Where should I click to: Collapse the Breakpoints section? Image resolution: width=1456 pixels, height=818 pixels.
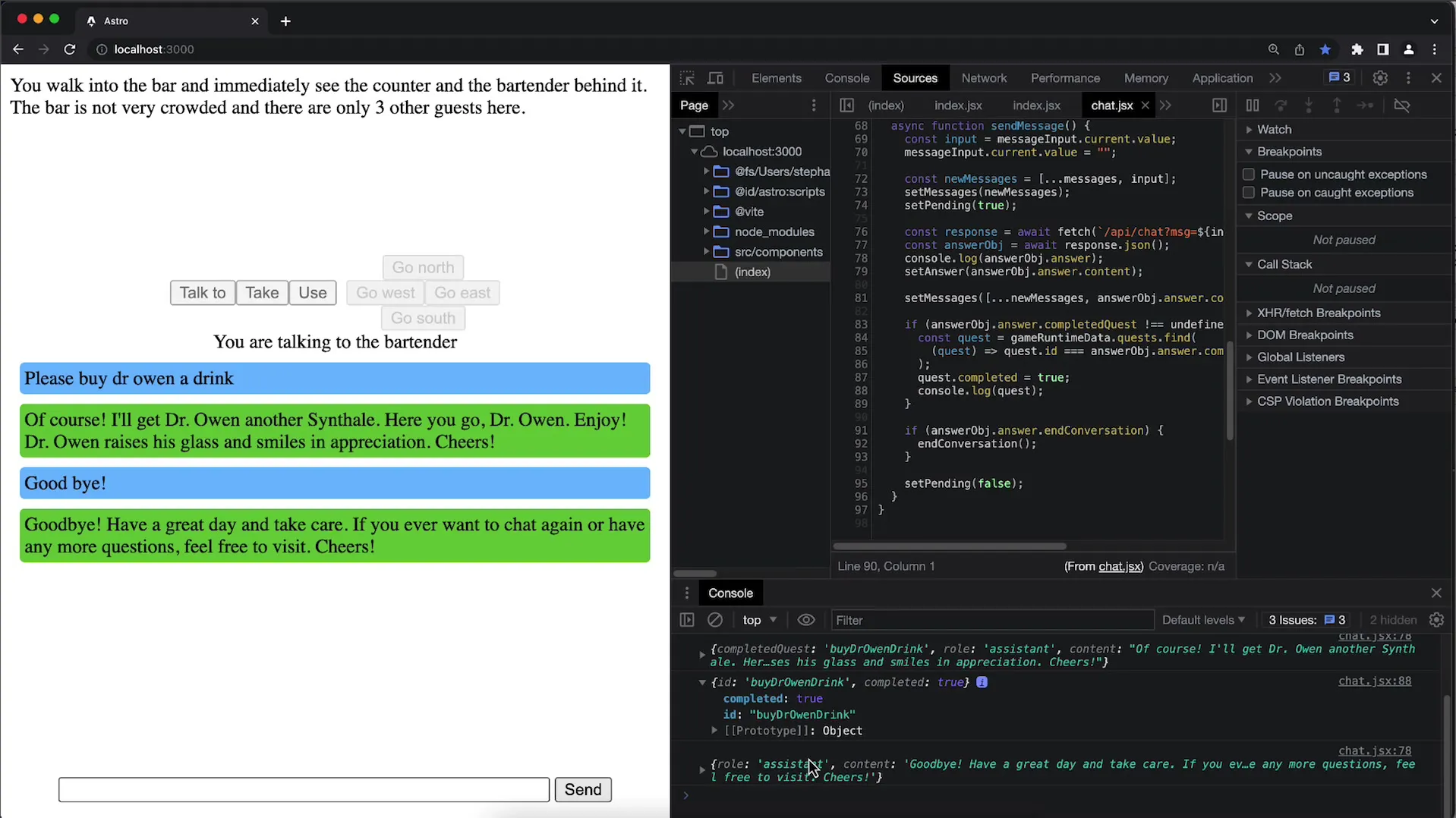tap(1250, 152)
